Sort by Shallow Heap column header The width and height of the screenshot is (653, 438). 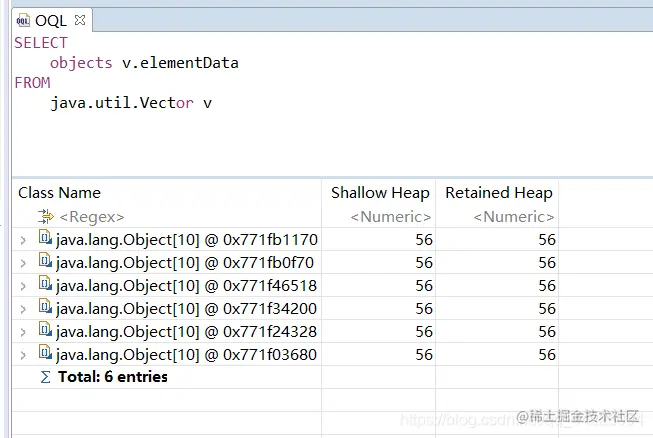380,193
